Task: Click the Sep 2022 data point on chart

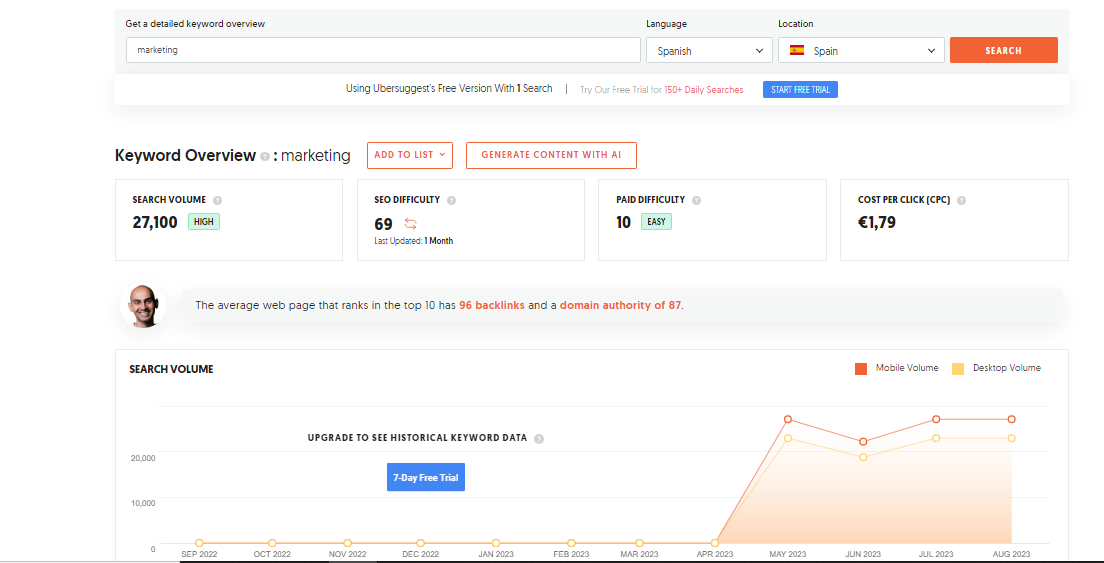Action: (x=199, y=543)
